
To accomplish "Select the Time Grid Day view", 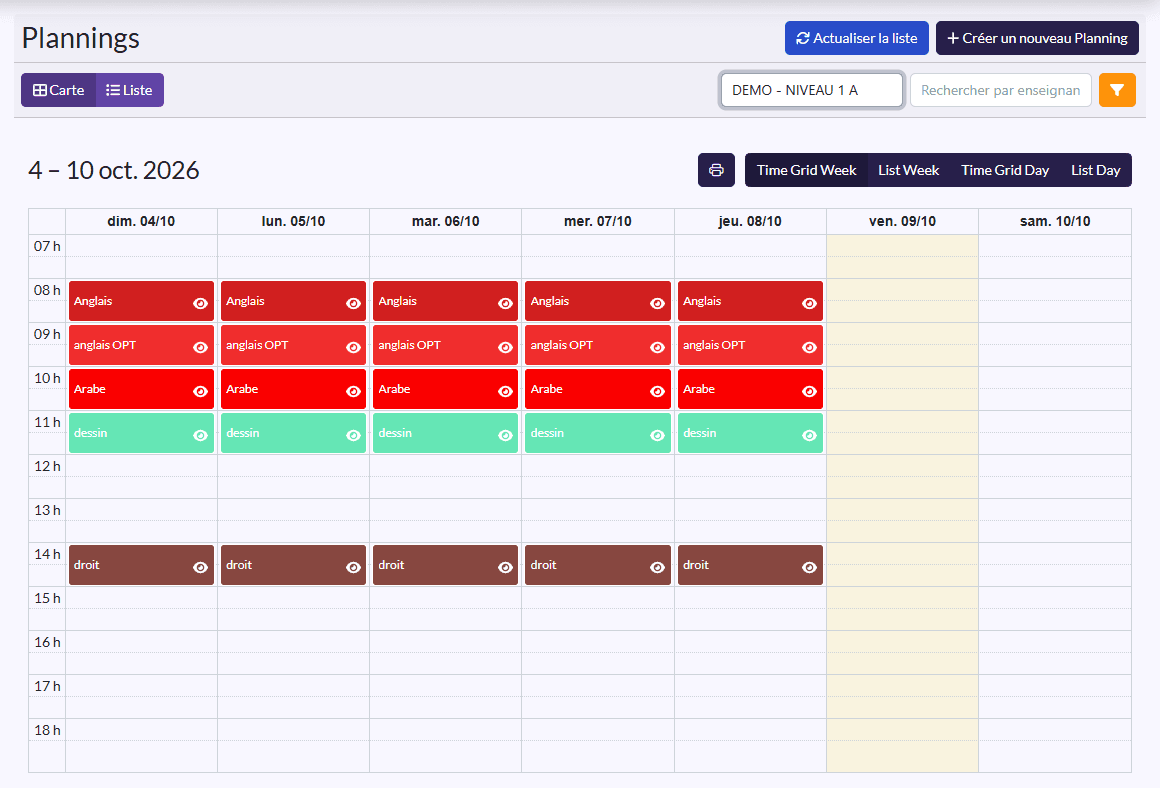I will tap(1005, 170).
